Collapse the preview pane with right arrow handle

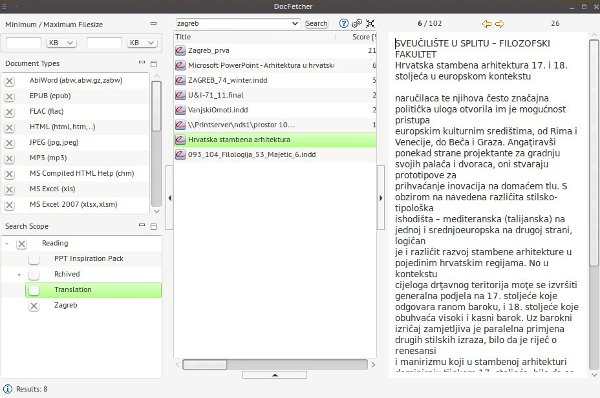tap(381, 198)
